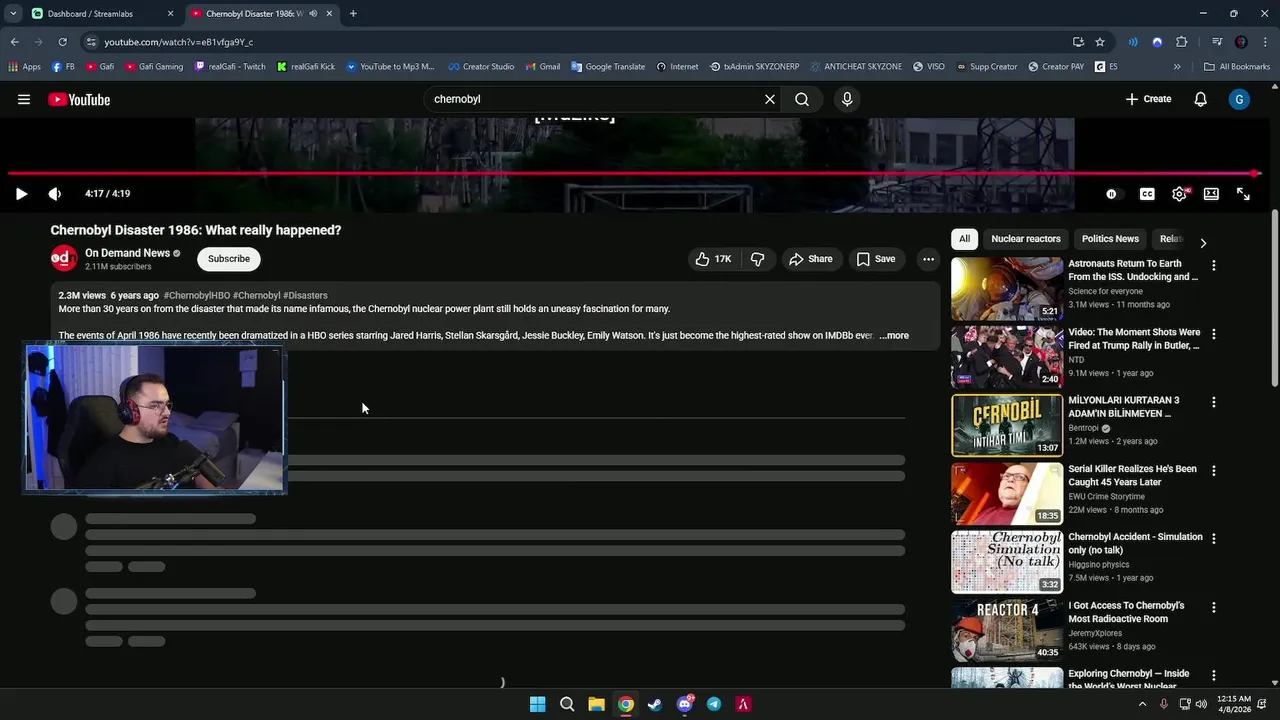Open I Got Access To Chernobyl's title
The height and width of the screenshot is (720, 1280).
tap(1126, 612)
